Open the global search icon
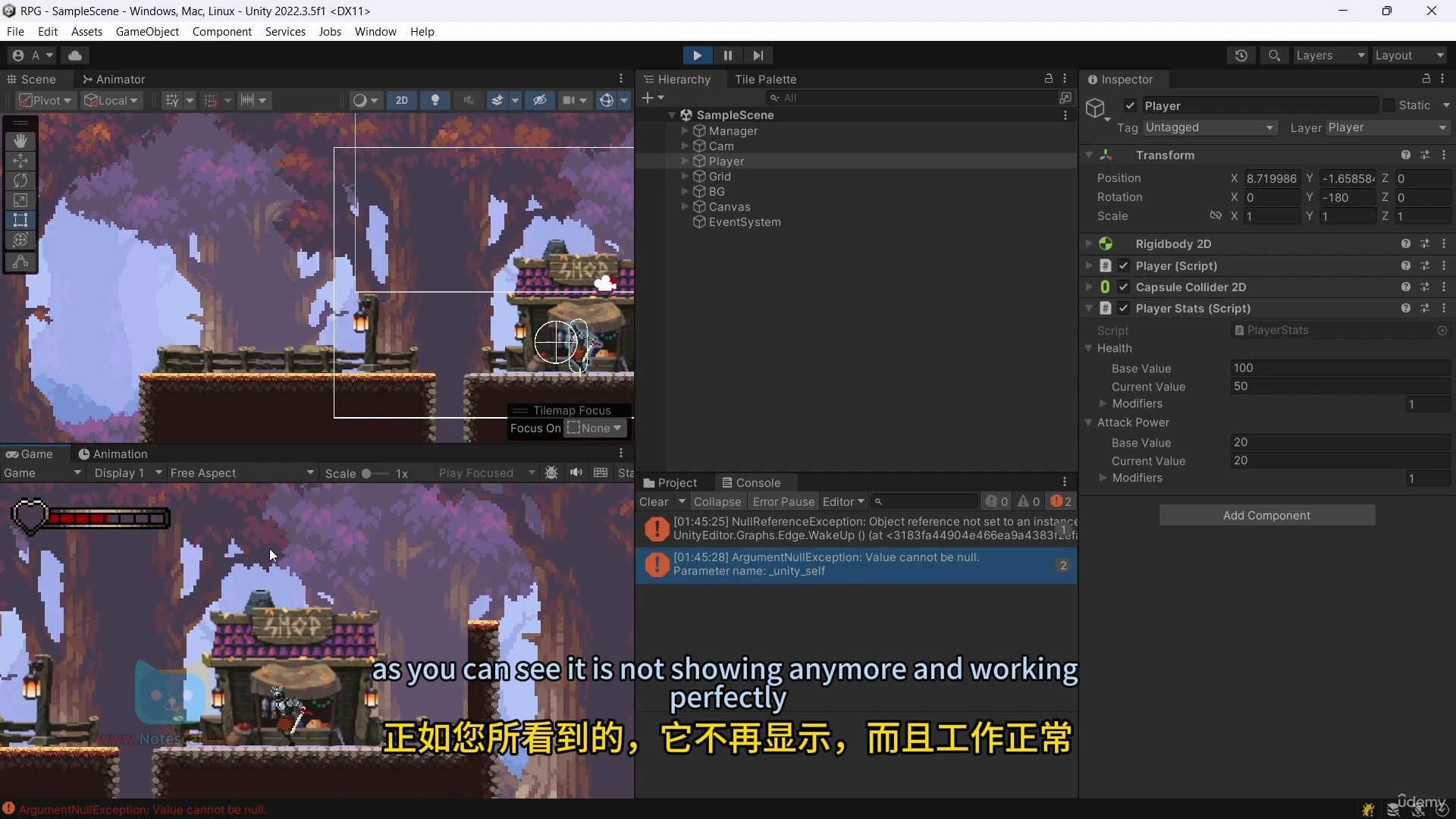 tap(1275, 55)
